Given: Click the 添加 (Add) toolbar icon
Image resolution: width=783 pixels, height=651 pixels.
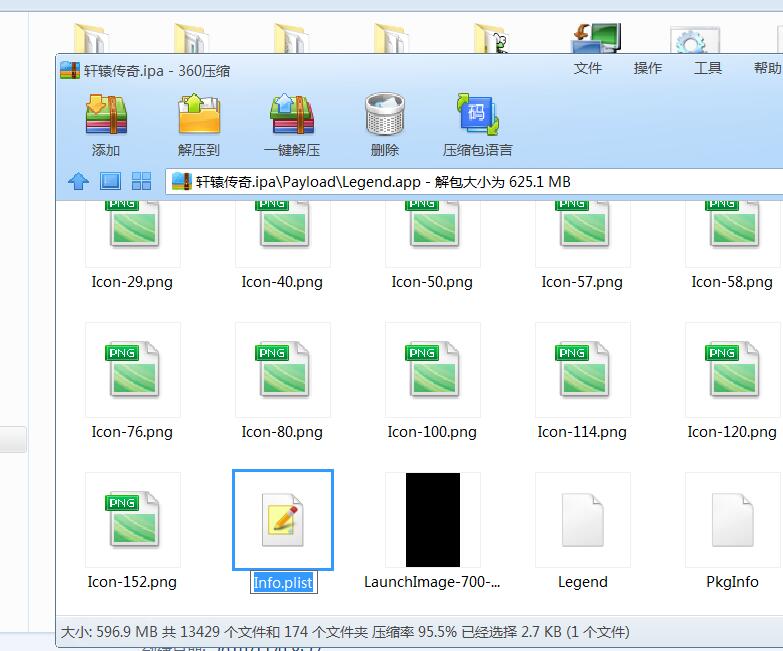Looking at the screenshot, I should 106,116.
